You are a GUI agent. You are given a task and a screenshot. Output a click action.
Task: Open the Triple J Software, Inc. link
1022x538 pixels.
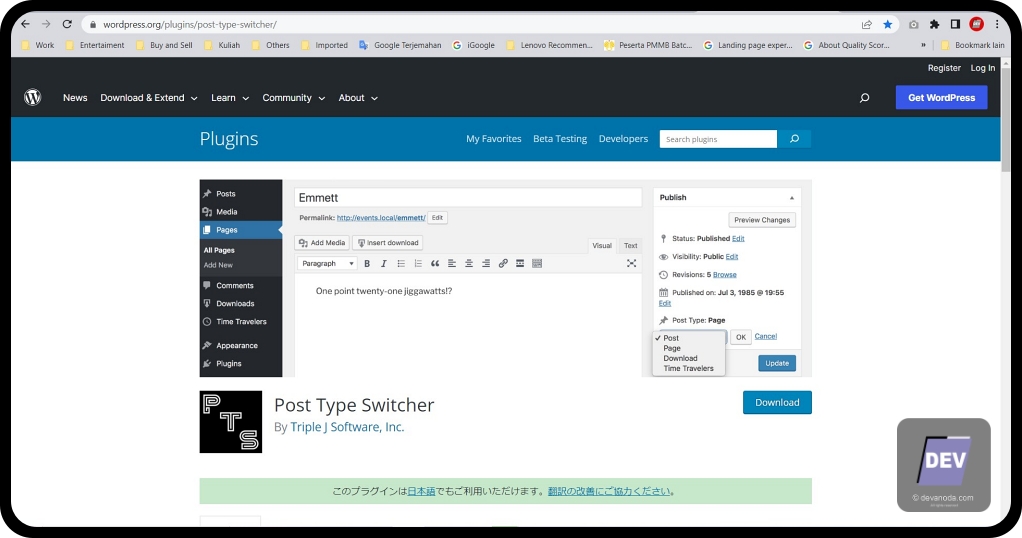pyautogui.click(x=347, y=427)
